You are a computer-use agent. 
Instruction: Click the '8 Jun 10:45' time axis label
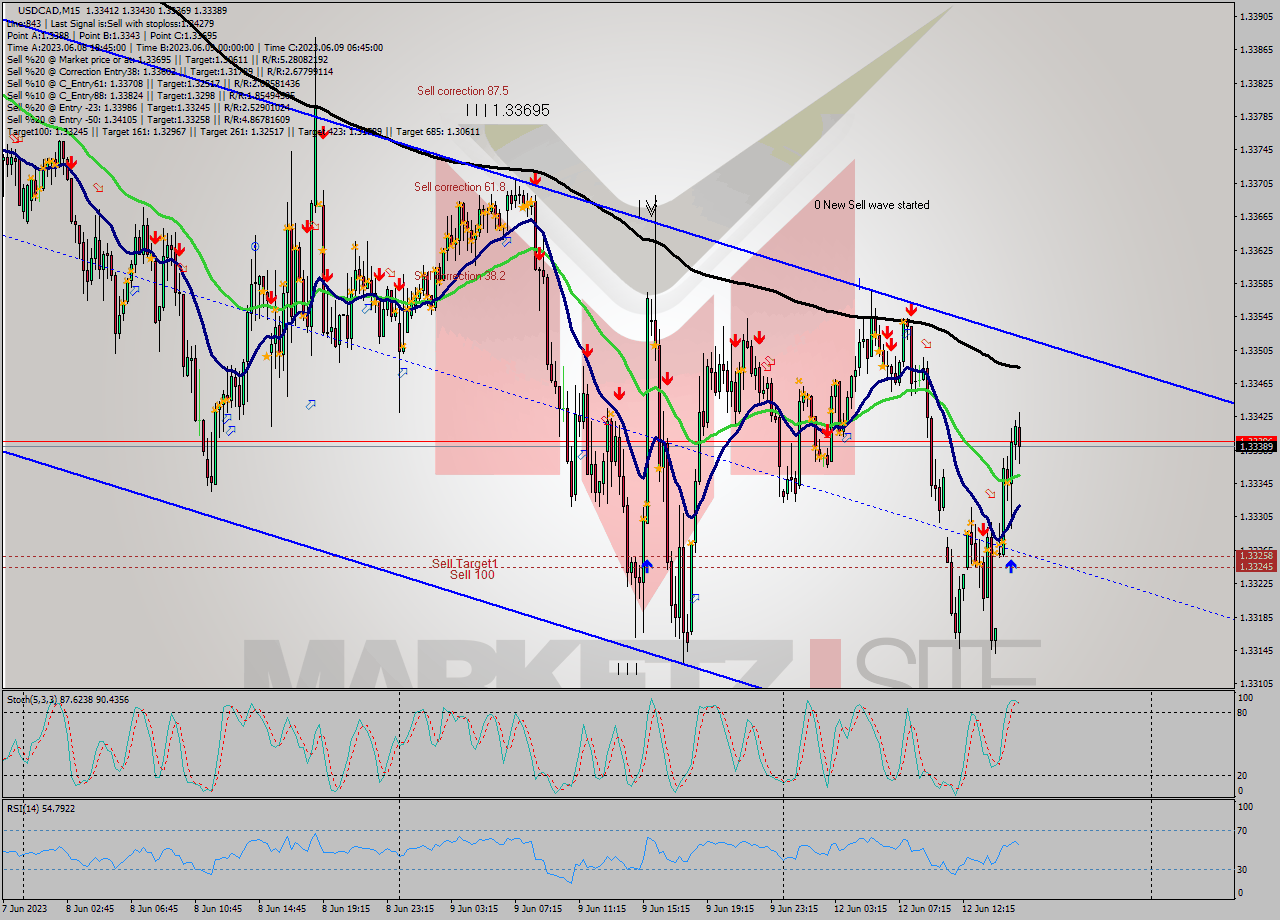point(218,909)
